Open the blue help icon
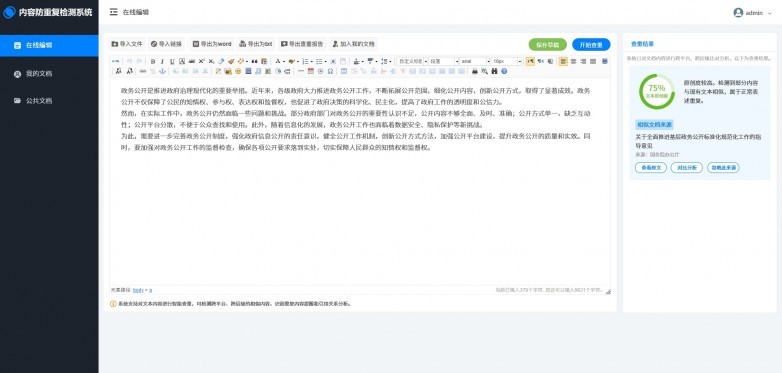Image resolution: width=782 pixels, height=373 pixels. click(x=504, y=71)
